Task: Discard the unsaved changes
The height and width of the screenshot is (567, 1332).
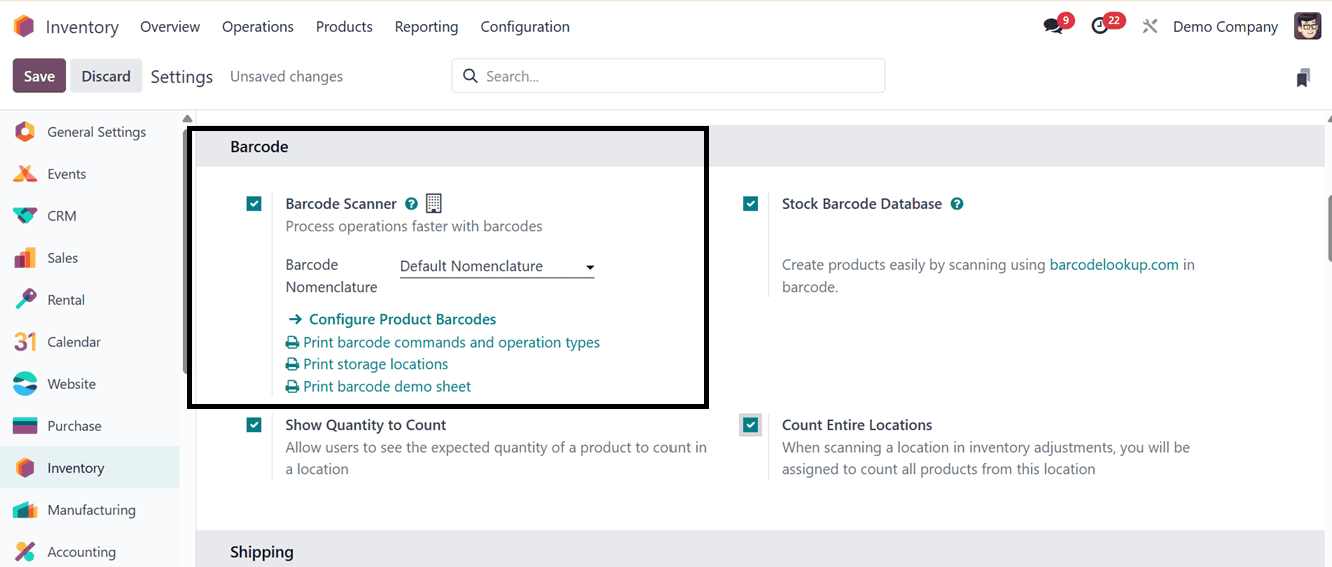Action: [x=106, y=76]
